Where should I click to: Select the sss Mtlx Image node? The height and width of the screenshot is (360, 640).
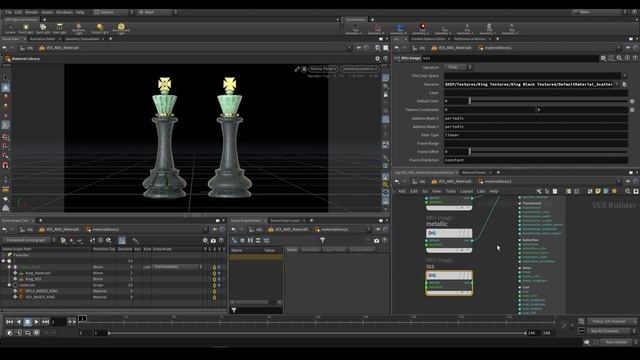(x=449, y=282)
